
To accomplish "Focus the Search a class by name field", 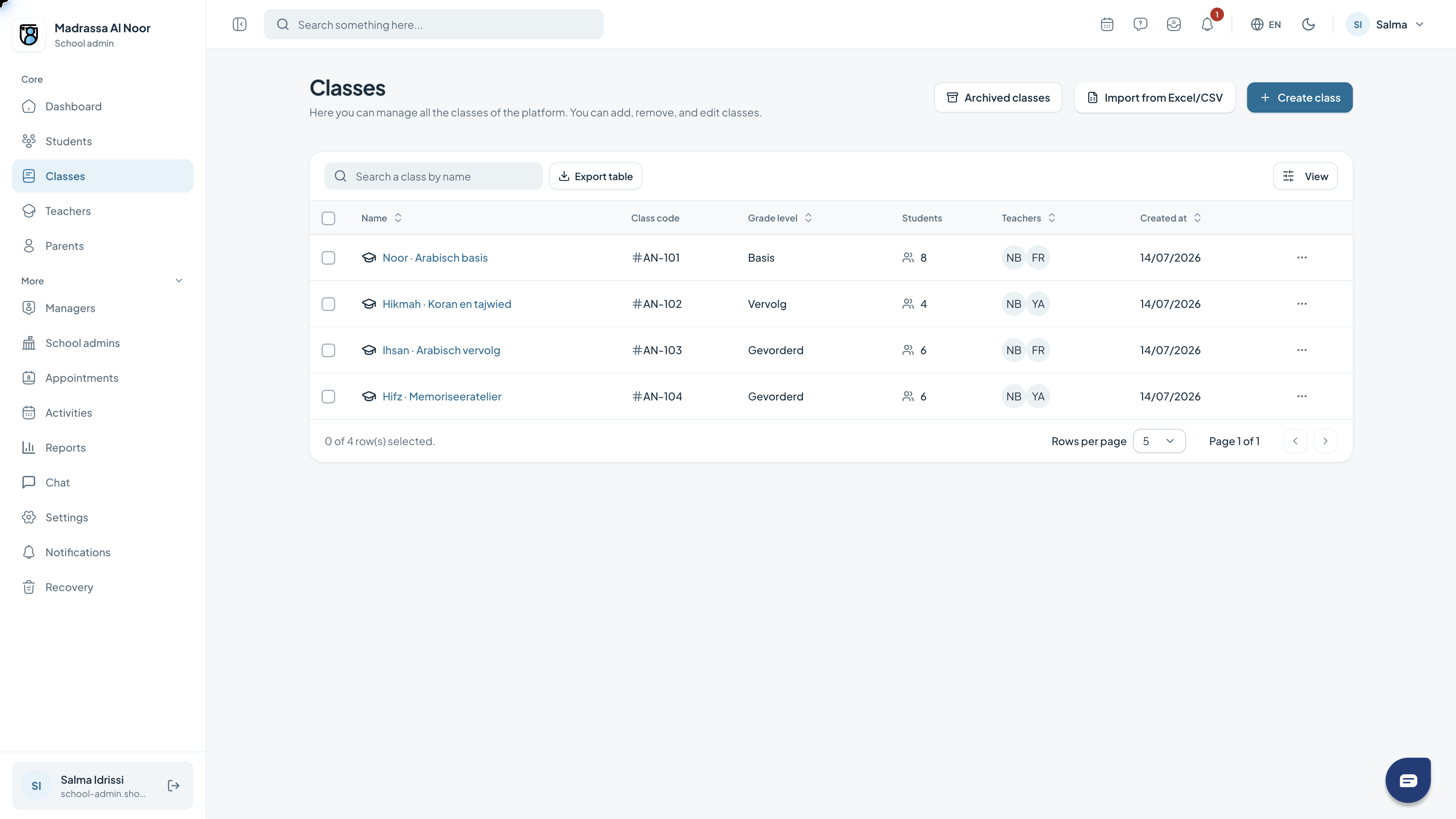I will [433, 176].
